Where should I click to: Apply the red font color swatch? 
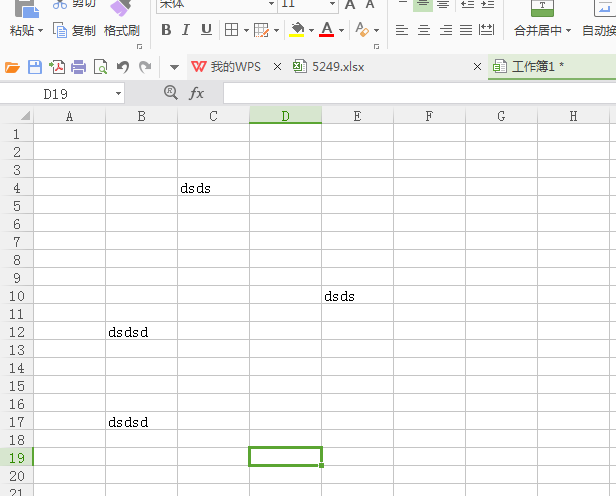[326, 30]
